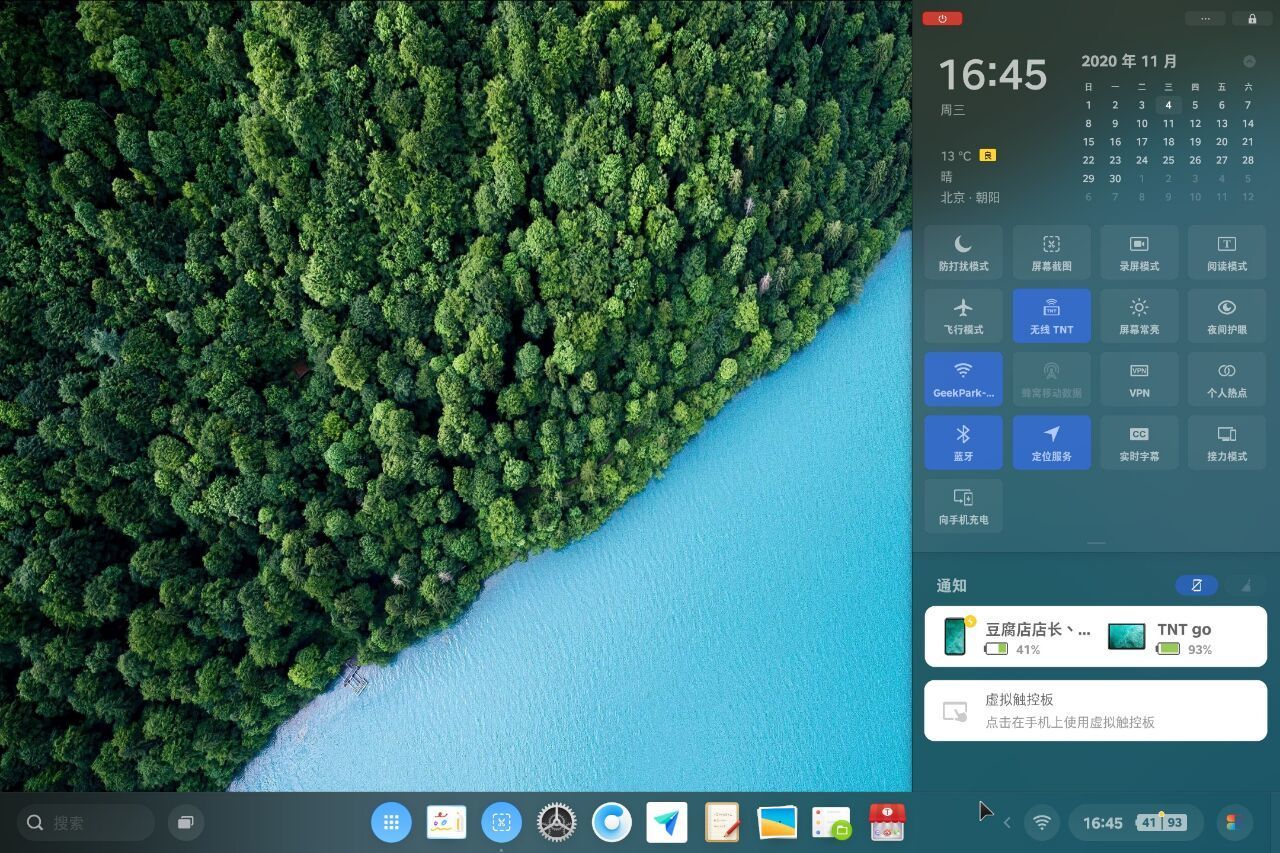This screenshot has height=853, width=1280.
Task: Disable the 定位服务 location toggle
Action: coord(1051,442)
